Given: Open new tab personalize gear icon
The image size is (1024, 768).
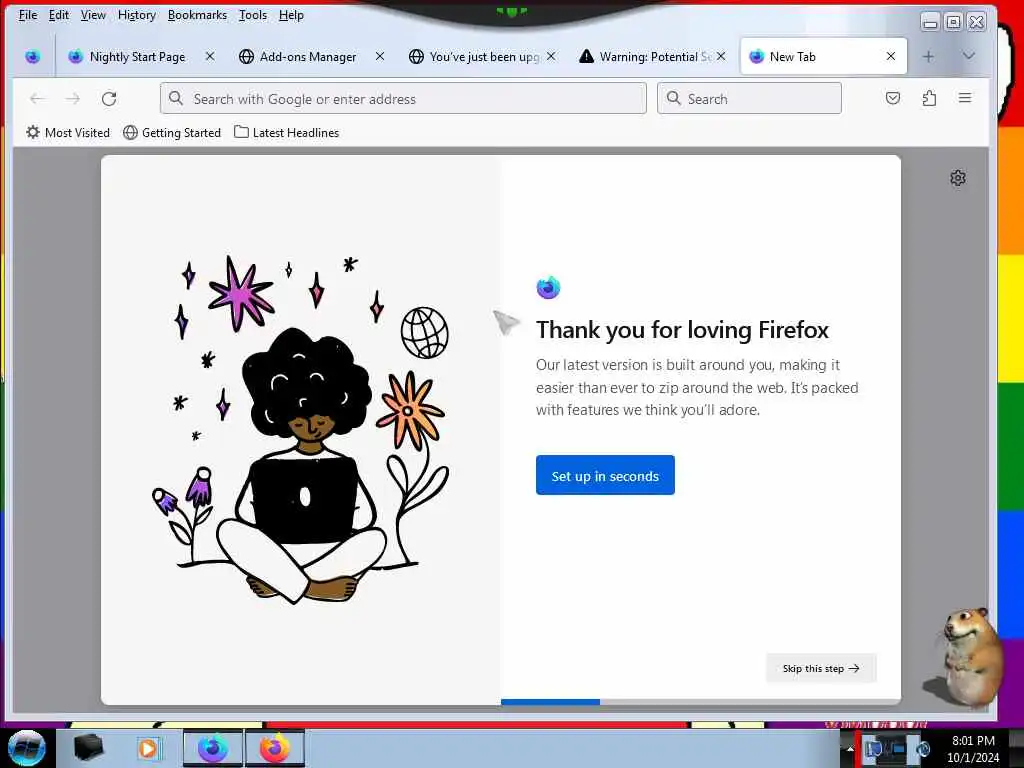Looking at the screenshot, I should 958,178.
